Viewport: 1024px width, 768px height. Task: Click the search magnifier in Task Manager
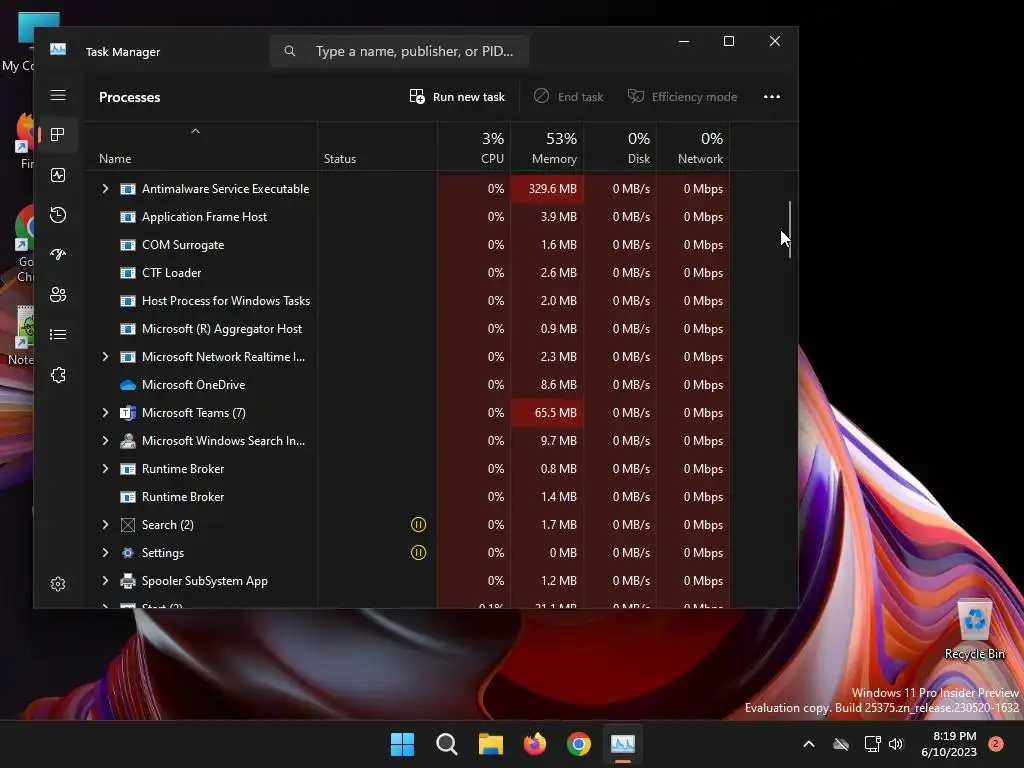click(x=290, y=51)
